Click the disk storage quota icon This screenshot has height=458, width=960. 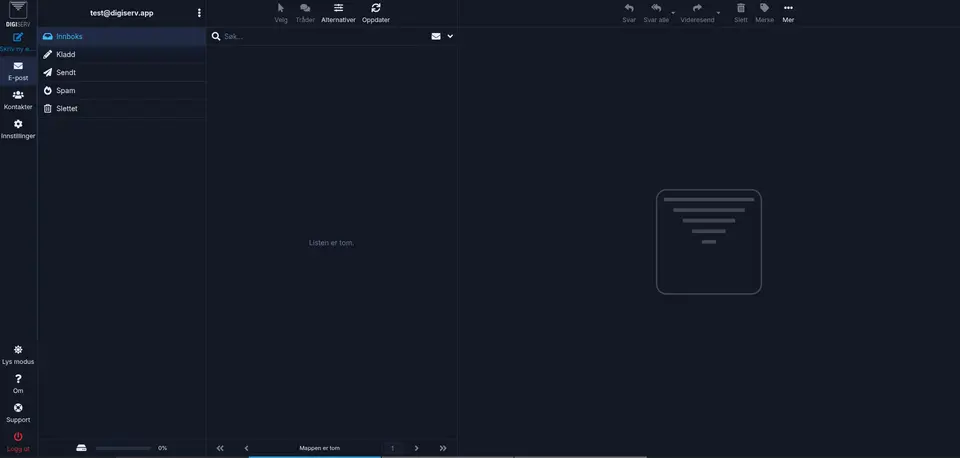coord(81,448)
